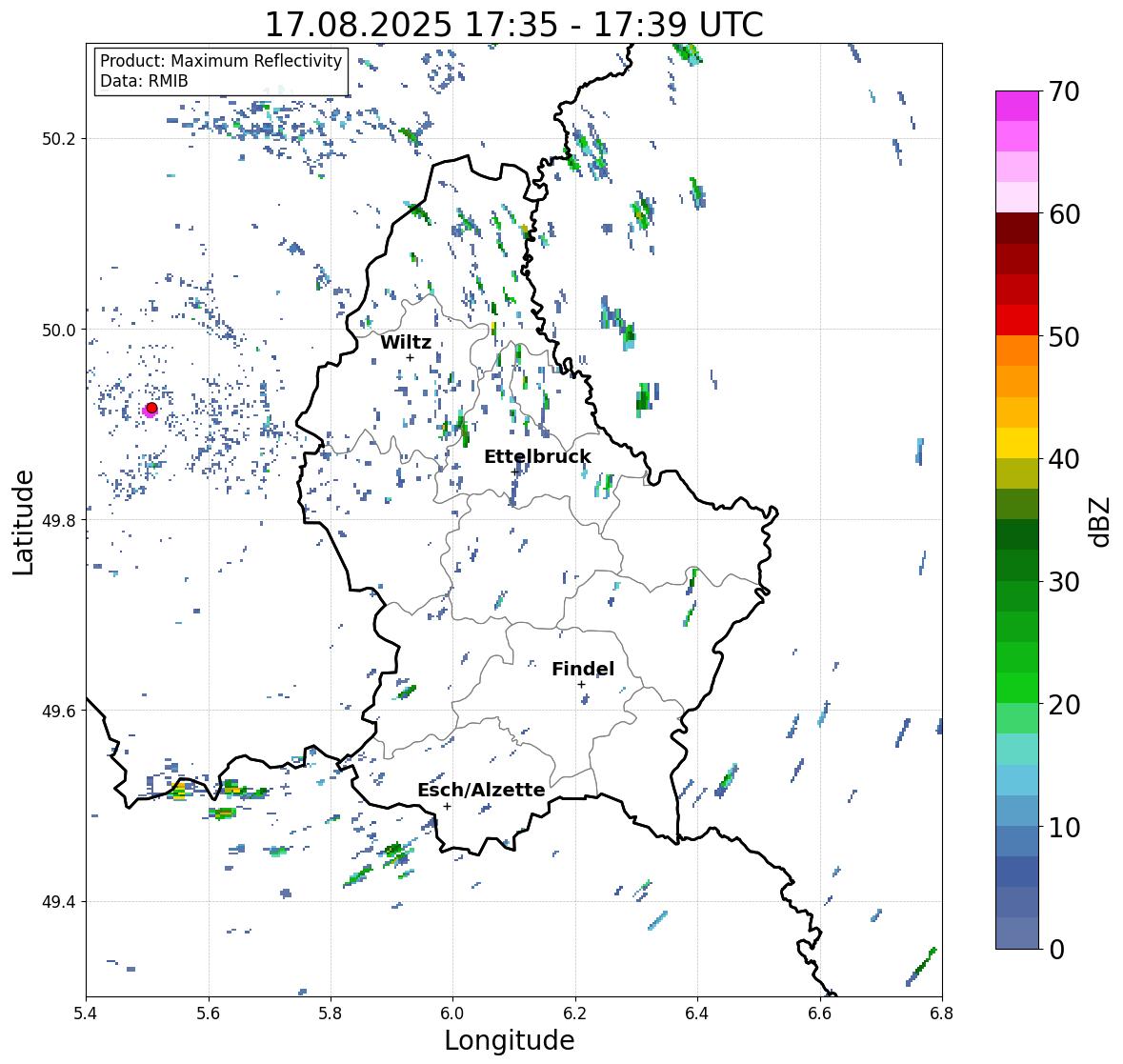
Task: Click the 0 dBZ colorbar tick label
Action: click(1055, 950)
